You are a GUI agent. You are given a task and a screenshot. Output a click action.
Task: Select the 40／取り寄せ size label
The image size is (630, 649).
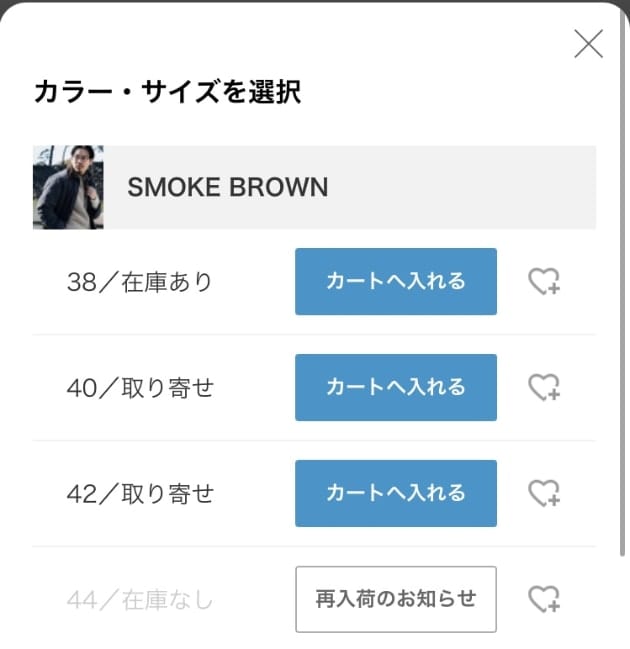140,388
